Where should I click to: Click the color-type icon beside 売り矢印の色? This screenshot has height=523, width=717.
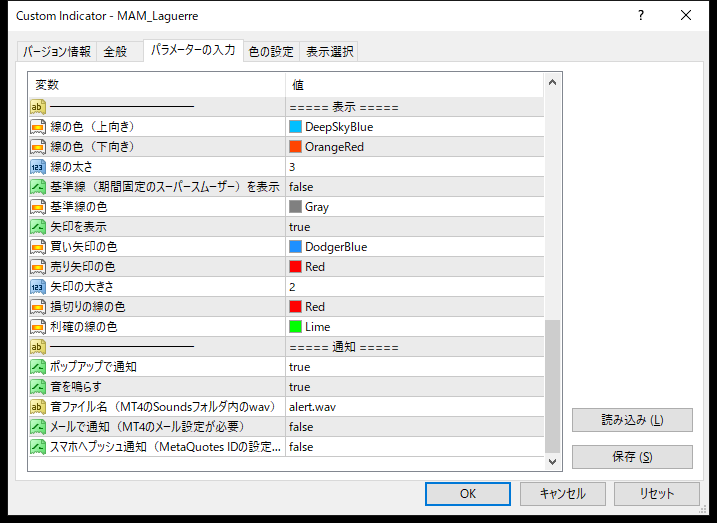pyautogui.click(x=38, y=267)
